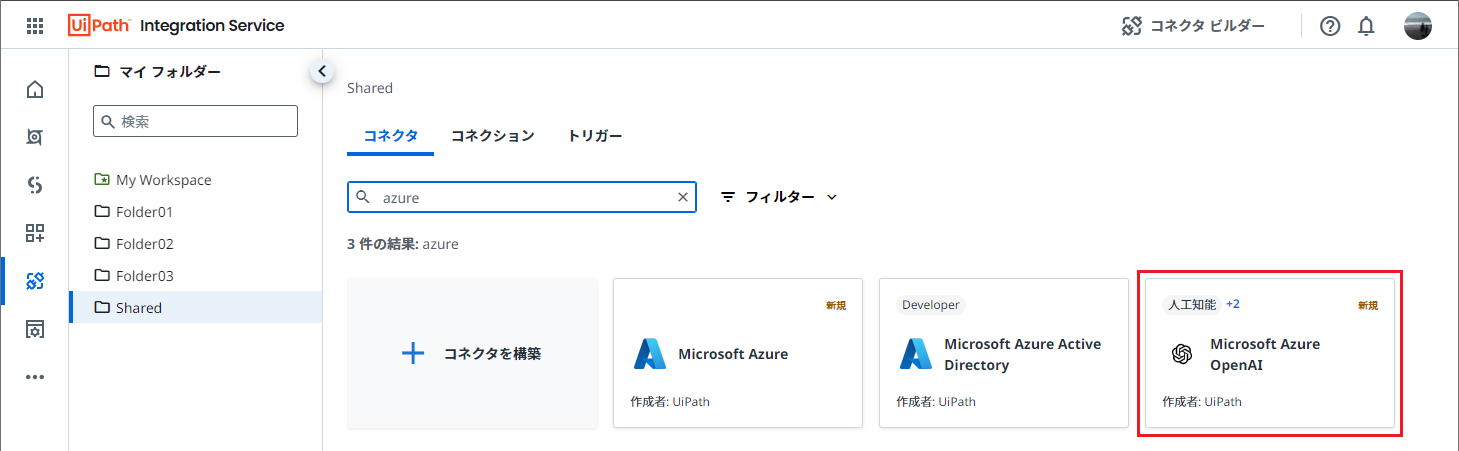Open Connector Builder (コネクタ ビルダー)
1459x451 pixels.
(x=1193, y=26)
